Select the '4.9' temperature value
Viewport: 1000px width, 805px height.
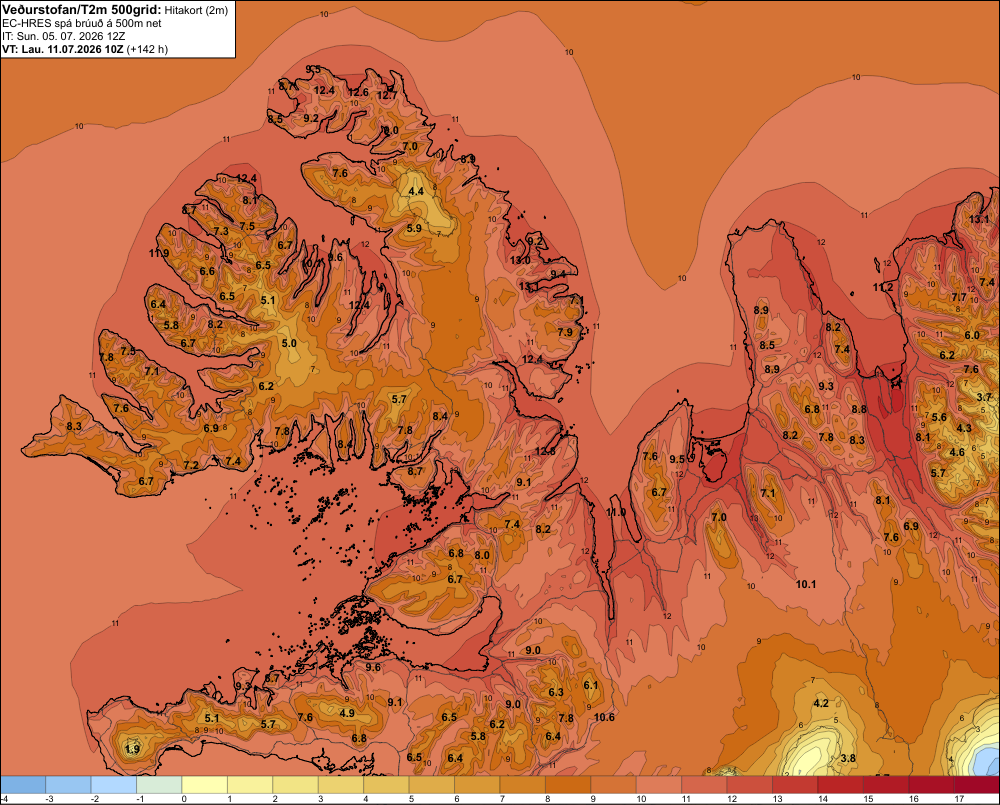click(347, 713)
